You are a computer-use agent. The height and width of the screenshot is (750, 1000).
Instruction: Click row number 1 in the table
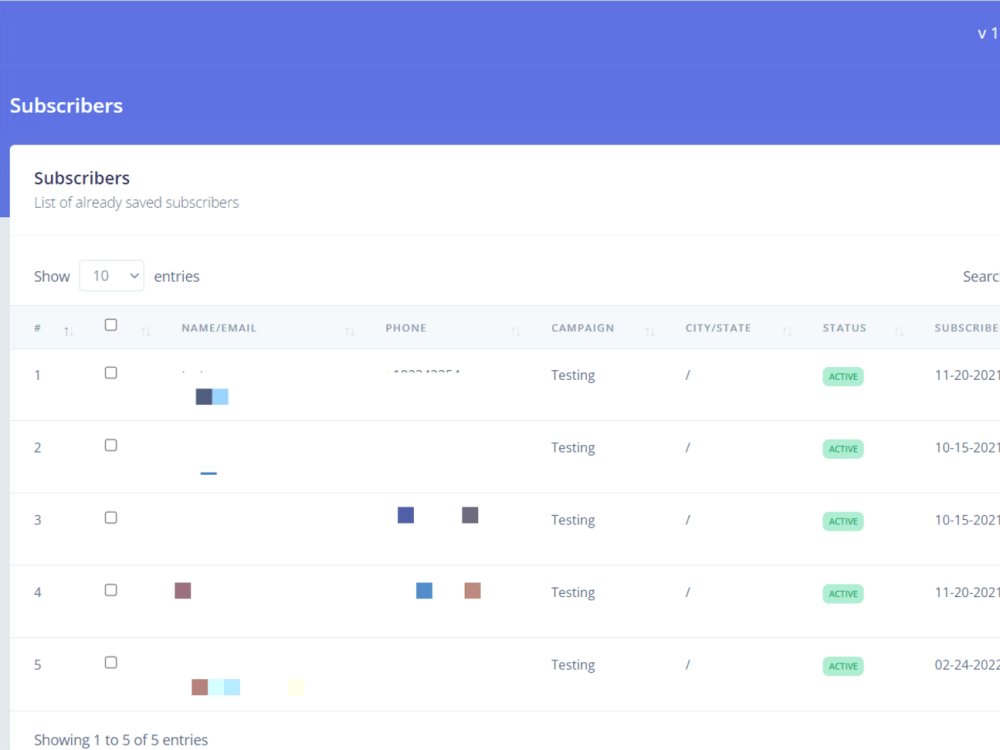tap(38, 375)
